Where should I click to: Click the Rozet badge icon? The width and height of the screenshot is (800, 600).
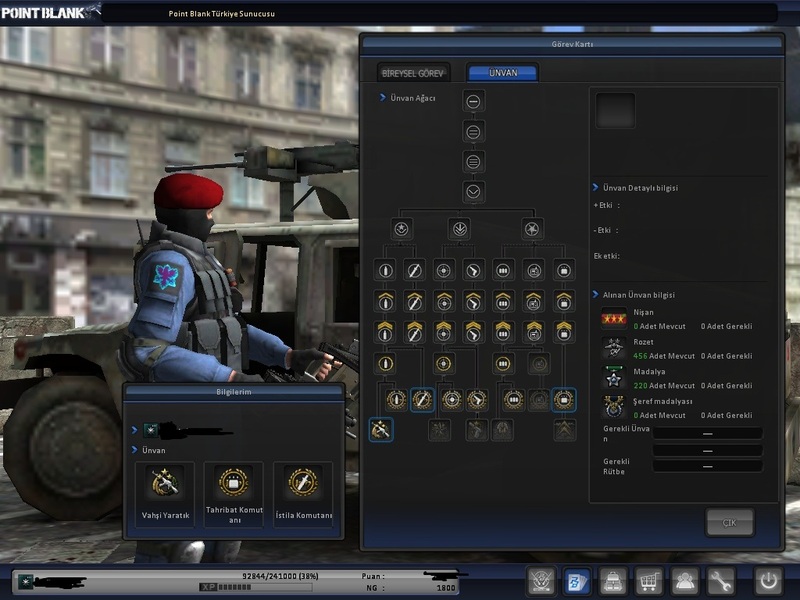coord(613,348)
